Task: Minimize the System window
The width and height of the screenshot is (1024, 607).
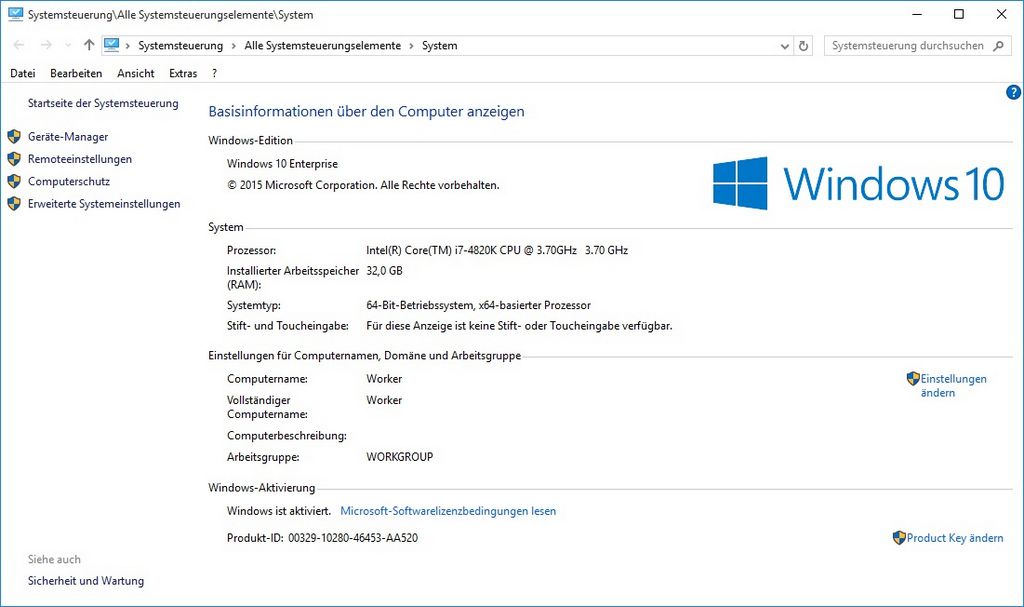Action: tap(917, 14)
